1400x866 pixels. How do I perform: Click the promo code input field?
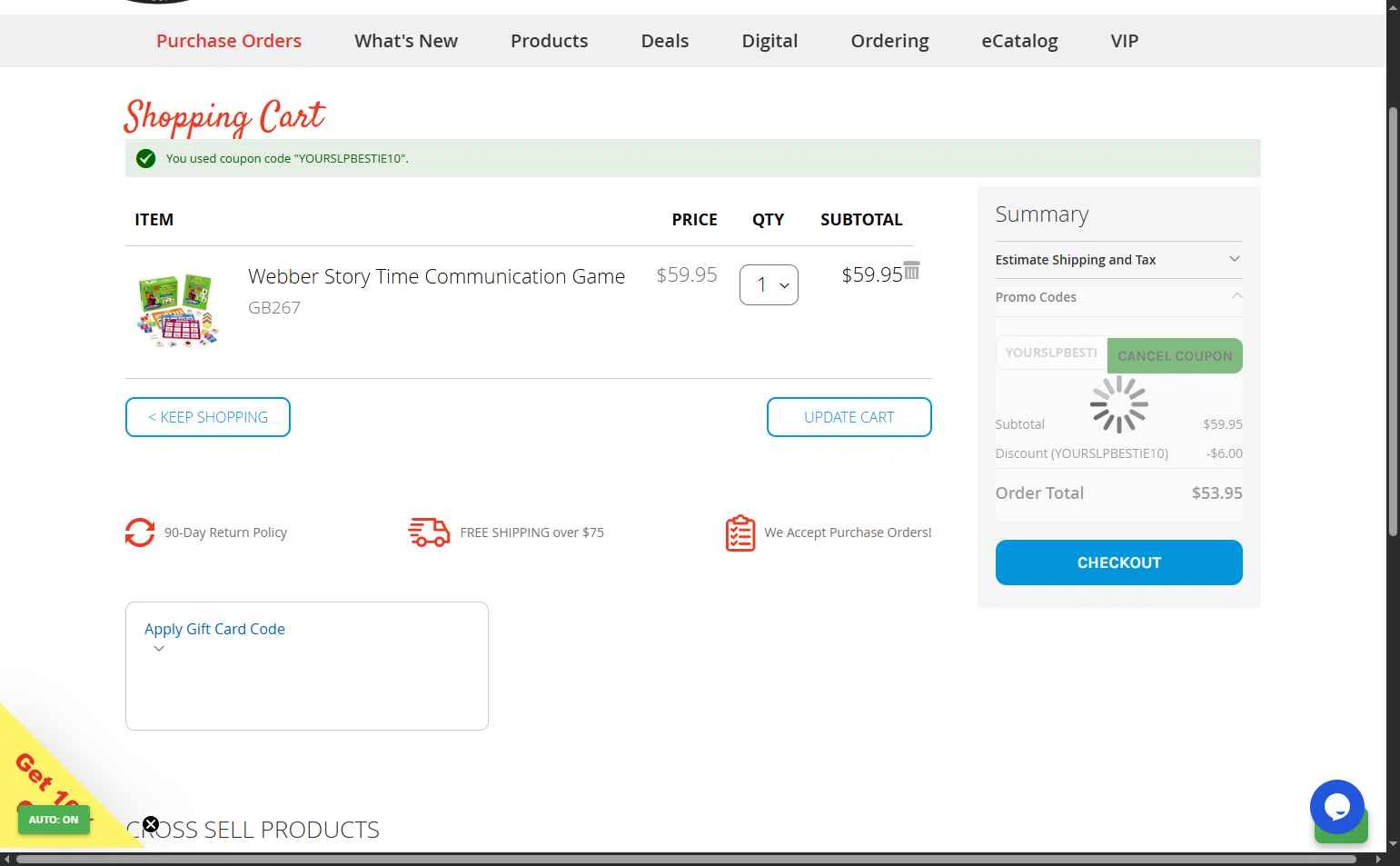[x=1051, y=353]
